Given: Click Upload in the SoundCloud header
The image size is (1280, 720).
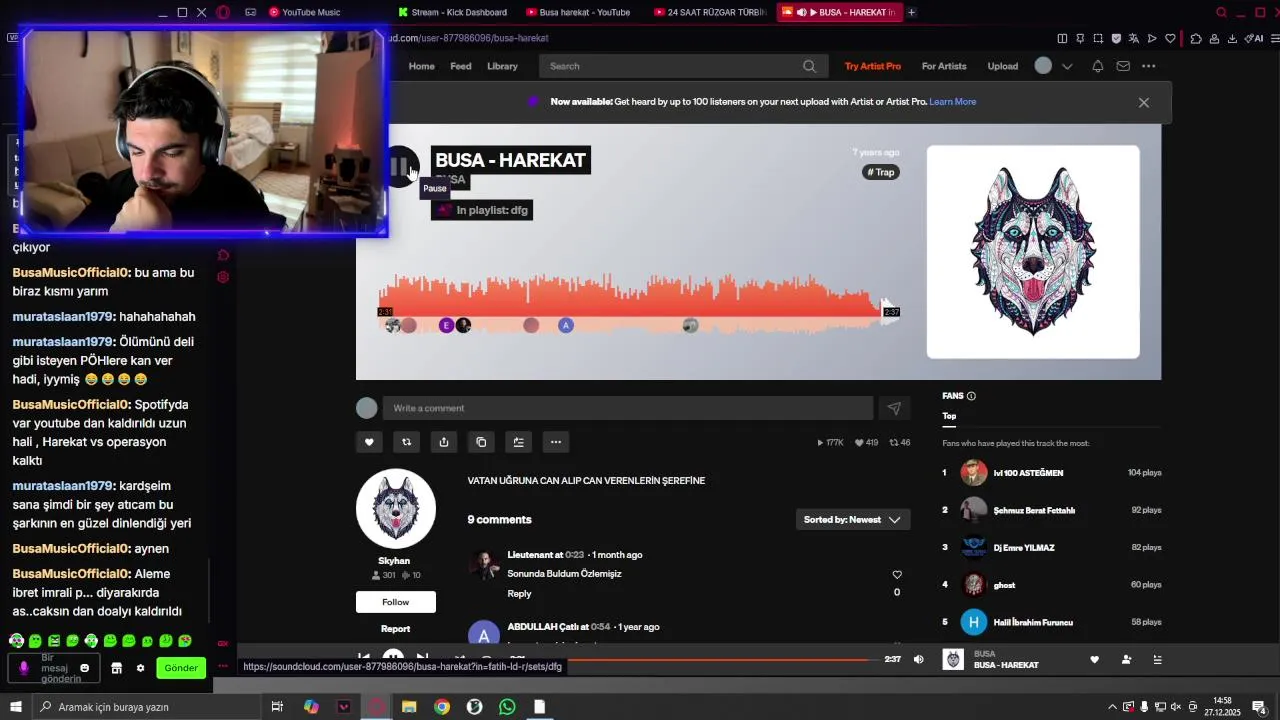Looking at the screenshot, I should (x=1003, y=66).
